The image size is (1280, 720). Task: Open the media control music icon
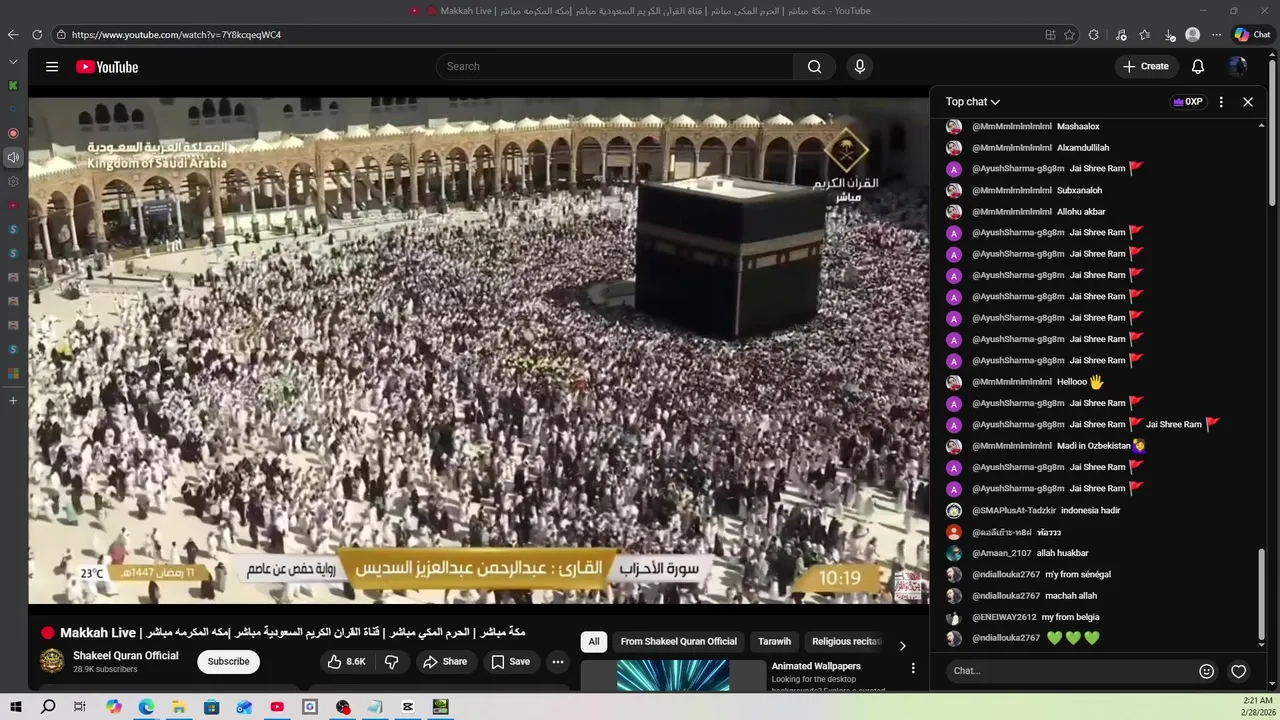click(x=1121, y=35)
